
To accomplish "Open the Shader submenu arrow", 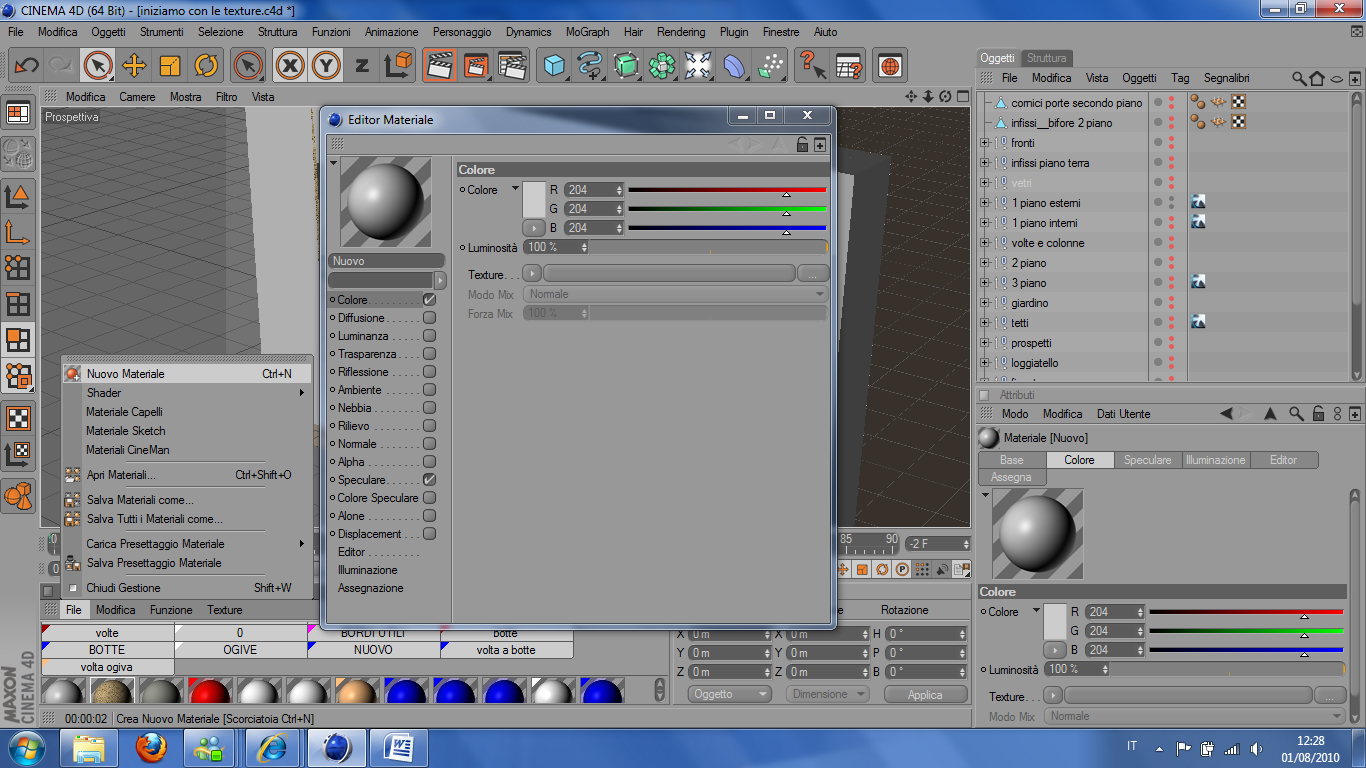I will [x=301, y=393].
